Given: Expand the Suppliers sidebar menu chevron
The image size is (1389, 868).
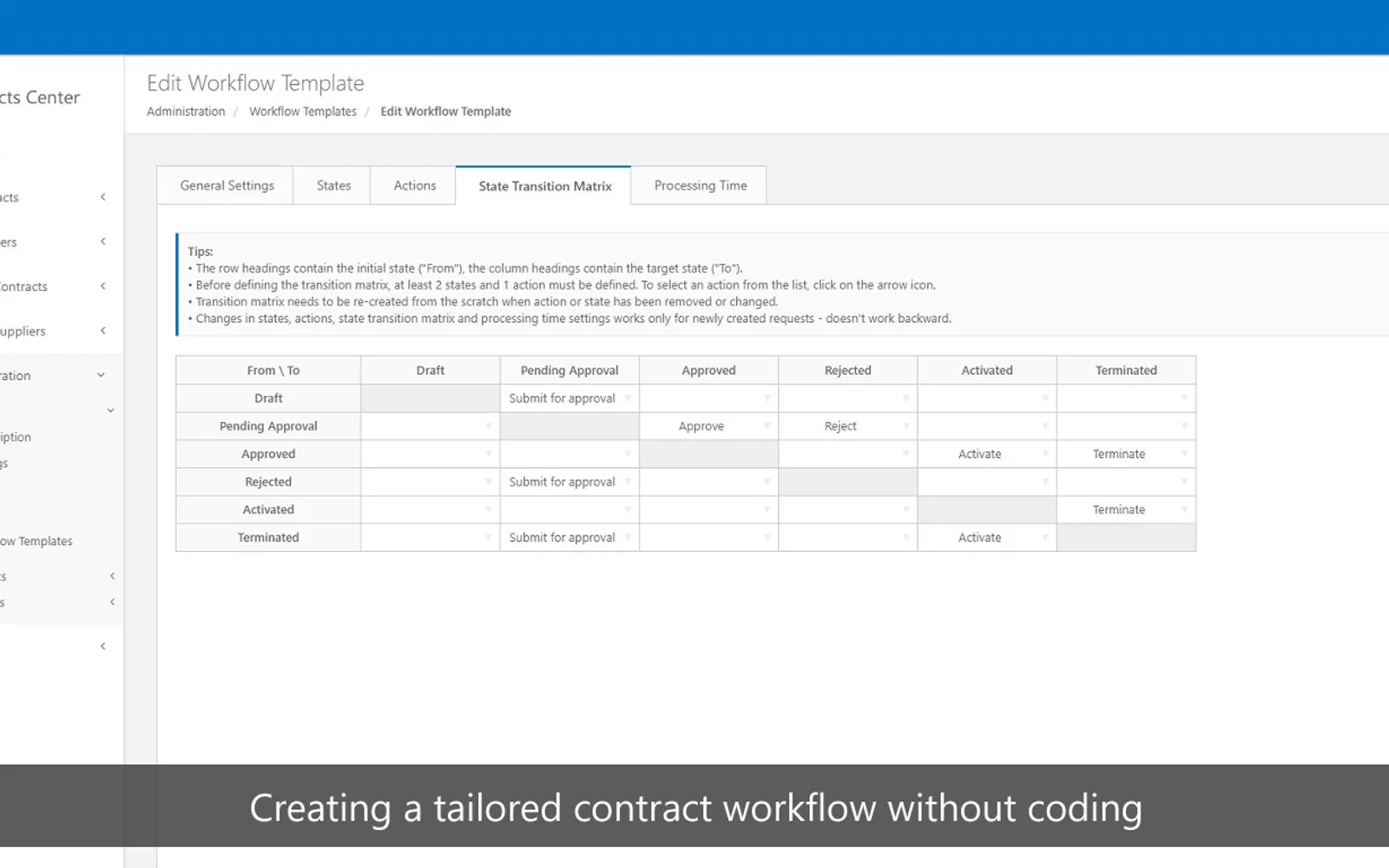Looking at the screenshot, I should pyautogui.click(x=103, y=331).
